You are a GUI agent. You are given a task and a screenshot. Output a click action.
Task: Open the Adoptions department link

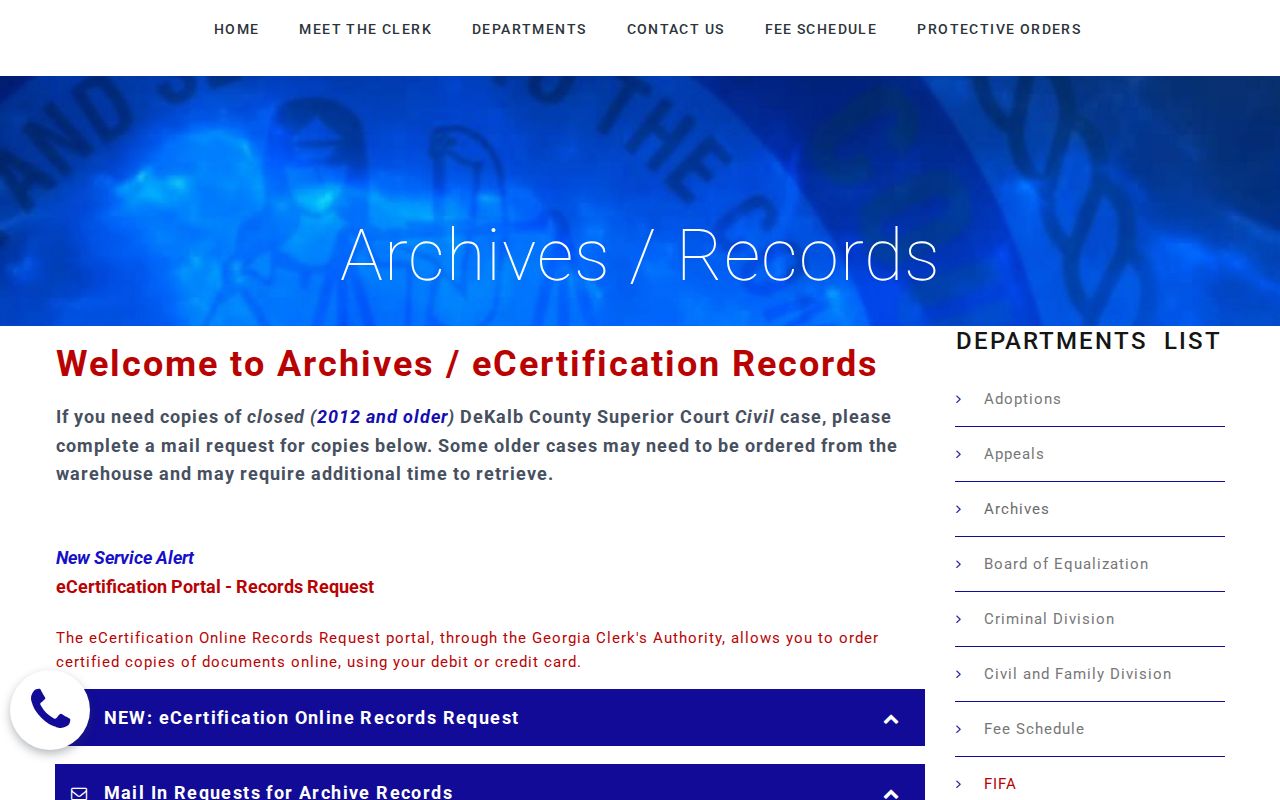click(x=1022, y=399)
